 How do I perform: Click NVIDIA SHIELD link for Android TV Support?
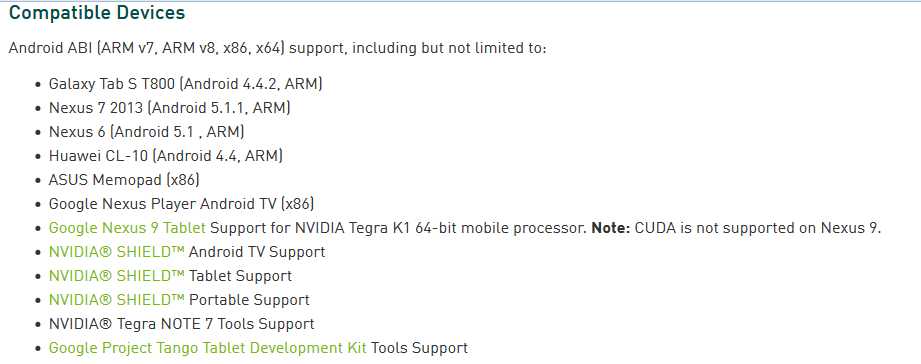pos(116,252)
